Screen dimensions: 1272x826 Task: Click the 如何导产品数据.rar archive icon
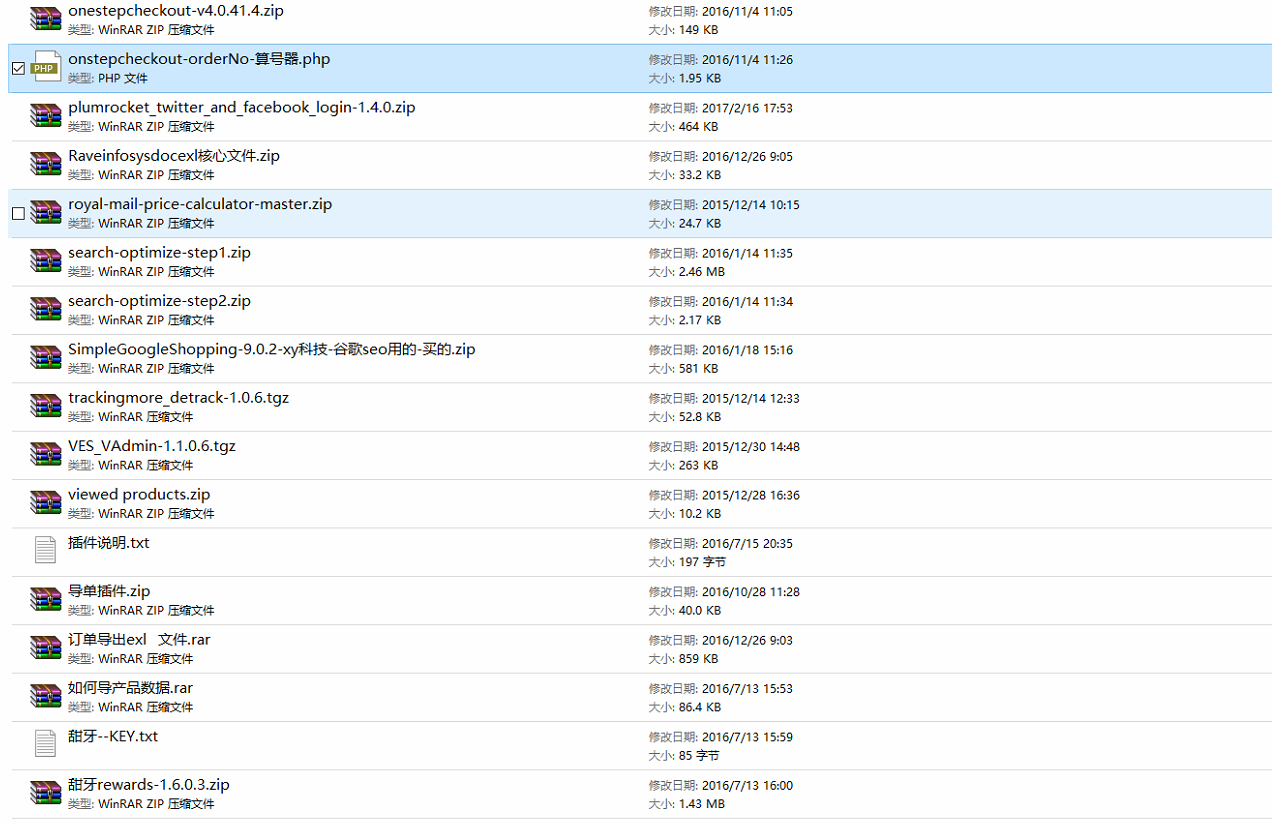point(46,696)
